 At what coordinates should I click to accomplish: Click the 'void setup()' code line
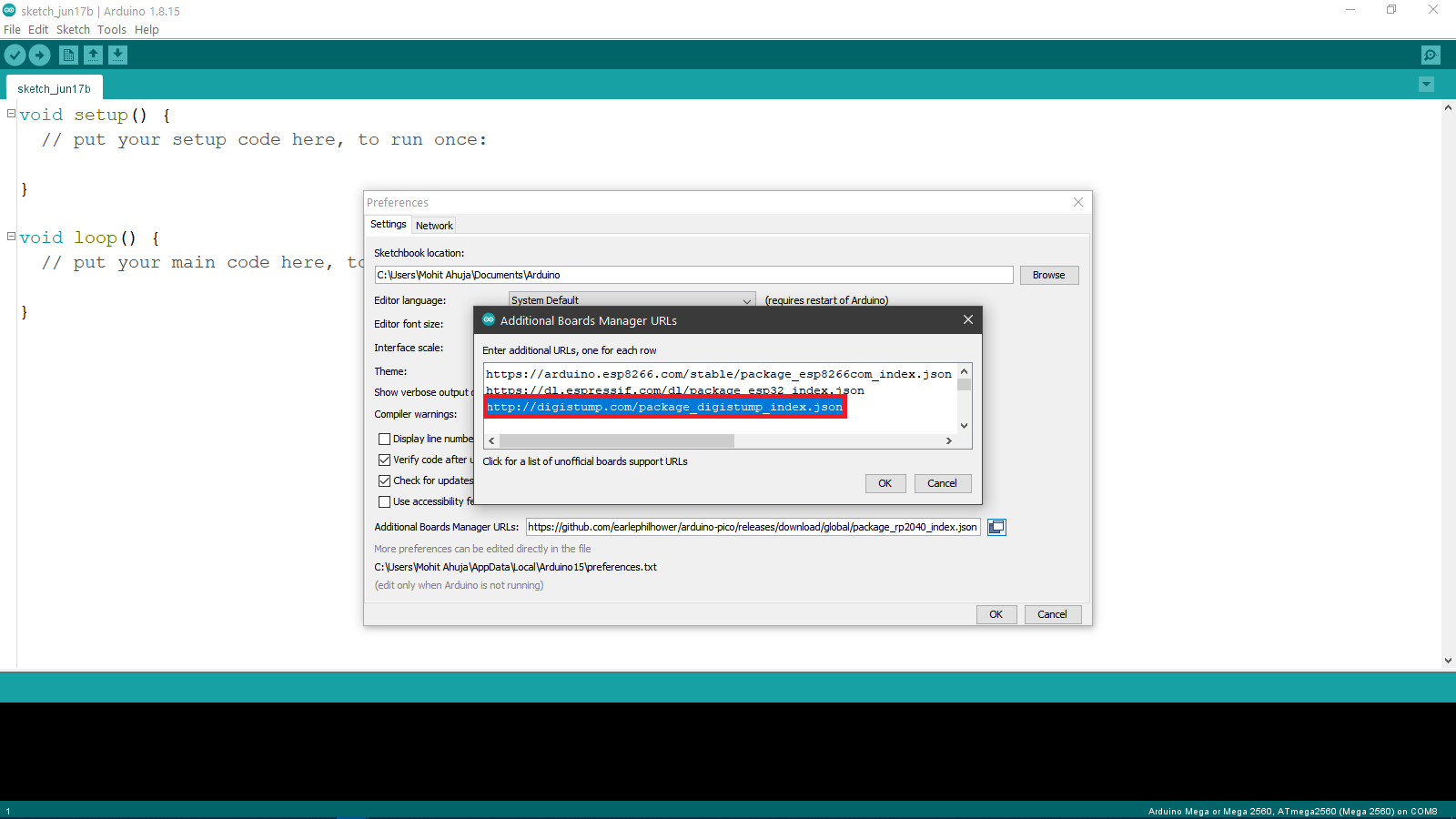[x=96, y=115]
